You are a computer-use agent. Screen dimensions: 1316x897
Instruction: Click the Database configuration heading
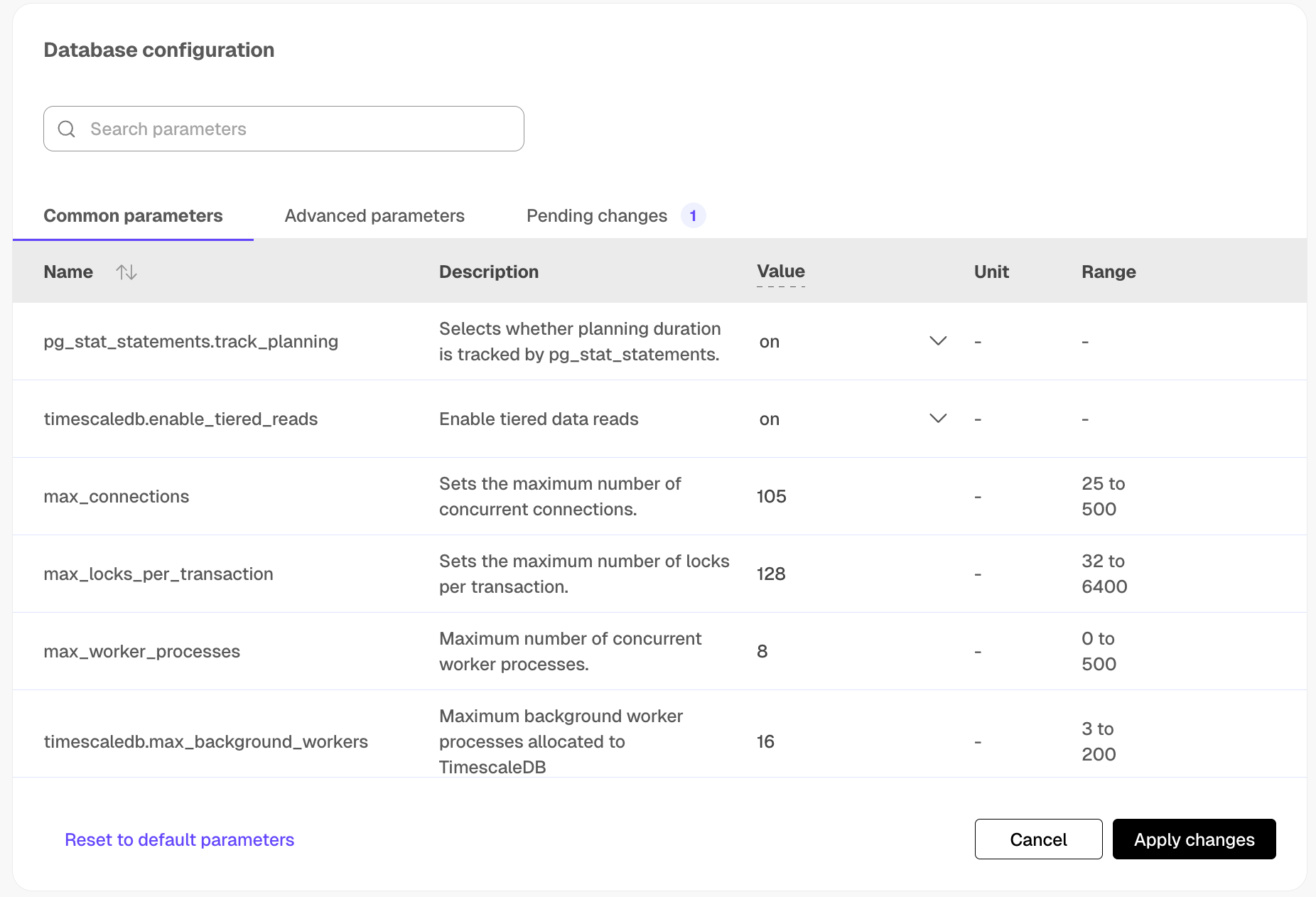pyautogui.click(x=158, y=50)
